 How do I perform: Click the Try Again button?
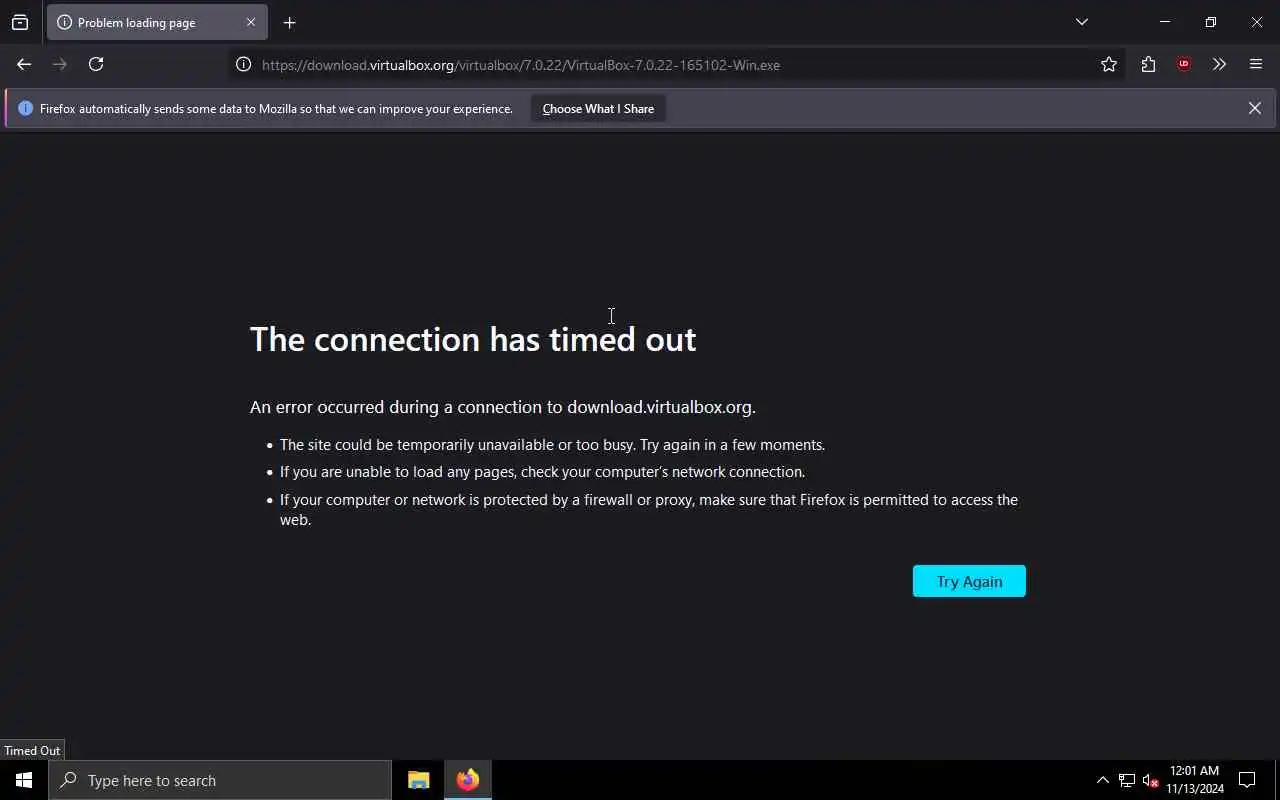969,581
